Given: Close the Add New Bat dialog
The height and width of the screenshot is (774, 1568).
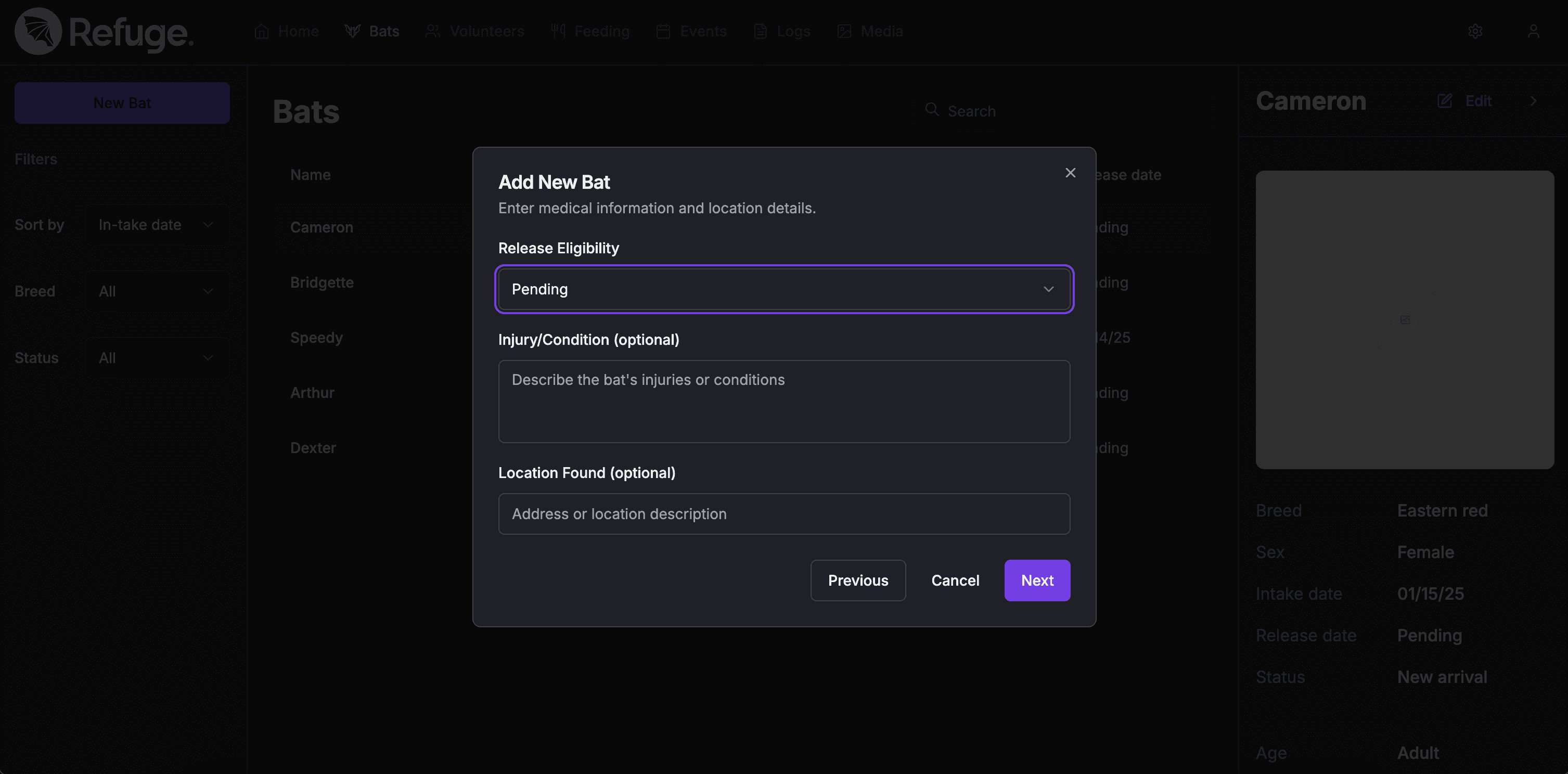Looking at the screenshot, I should click(1070, 173).
